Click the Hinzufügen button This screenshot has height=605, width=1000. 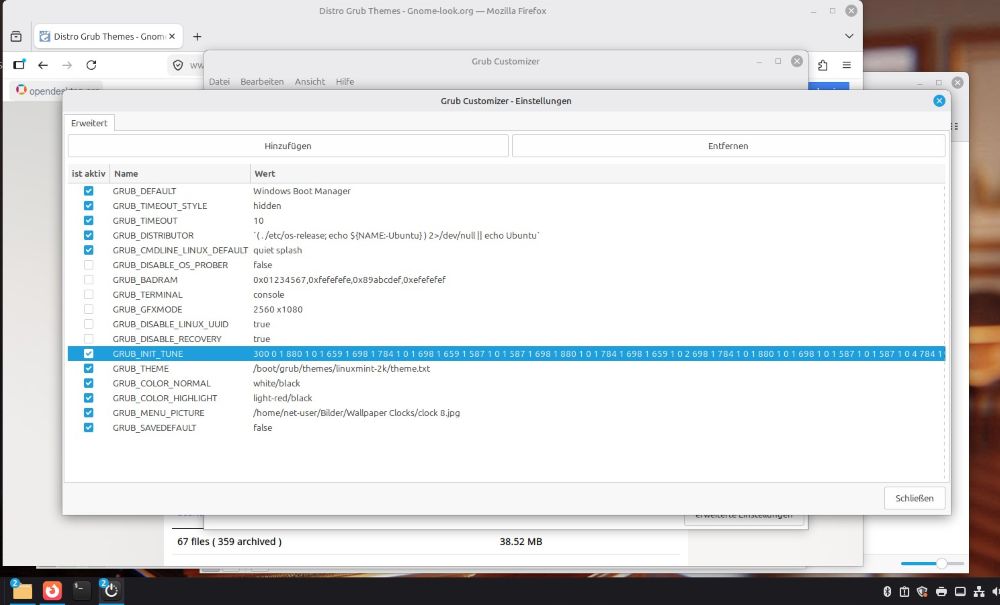tap(288, 146)
